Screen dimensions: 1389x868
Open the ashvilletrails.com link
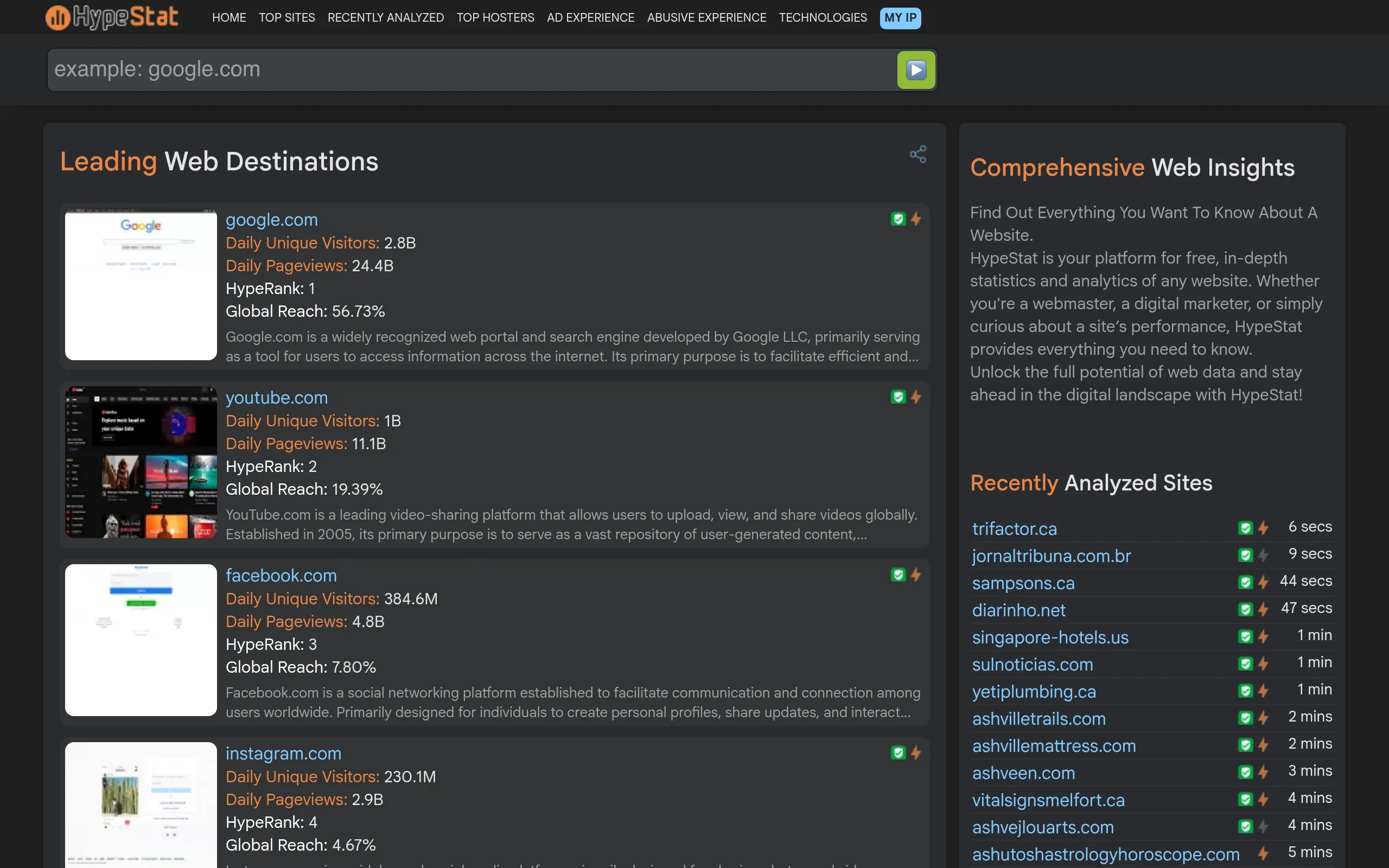coord(1038,718)
